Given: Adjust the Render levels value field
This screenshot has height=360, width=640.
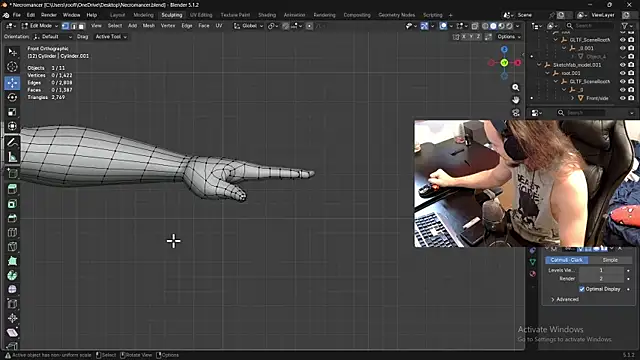Looking at the screenshot, I should tap(601, 279).
